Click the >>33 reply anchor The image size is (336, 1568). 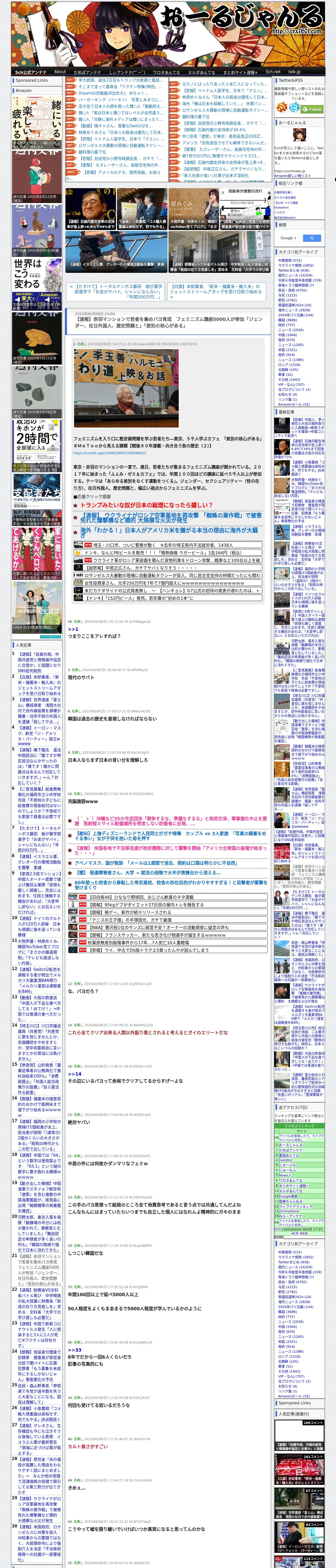pos(74,1350)
